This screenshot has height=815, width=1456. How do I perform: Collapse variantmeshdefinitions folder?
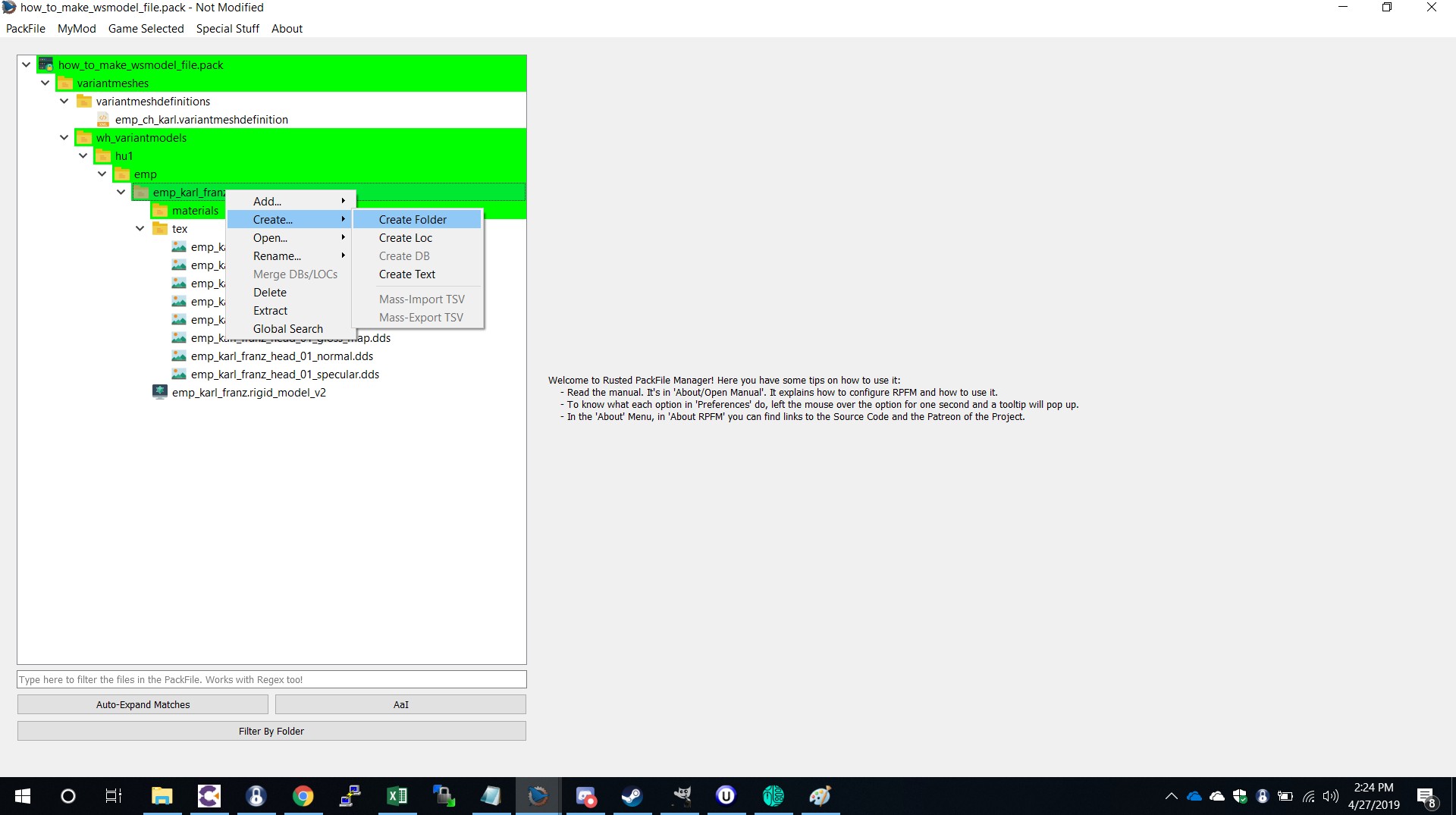64,102
